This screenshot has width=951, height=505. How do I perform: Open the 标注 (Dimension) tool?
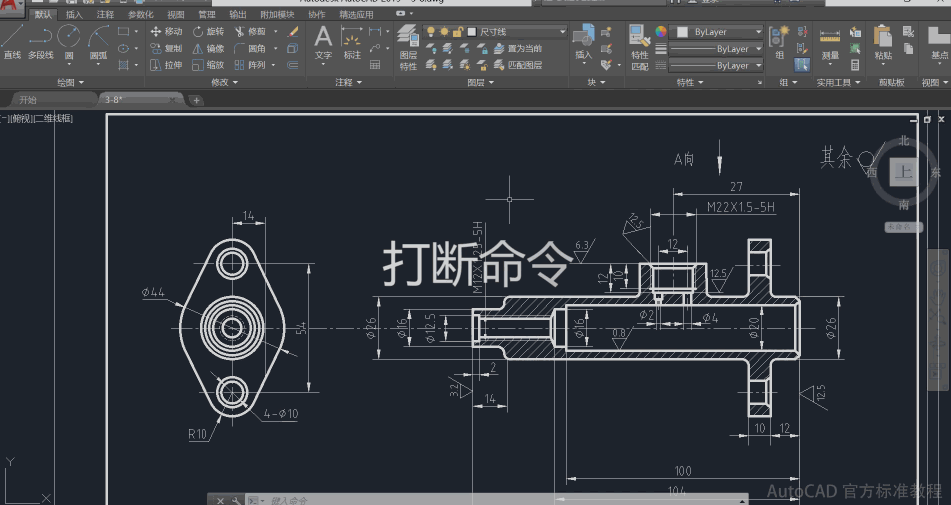[352, 42]
